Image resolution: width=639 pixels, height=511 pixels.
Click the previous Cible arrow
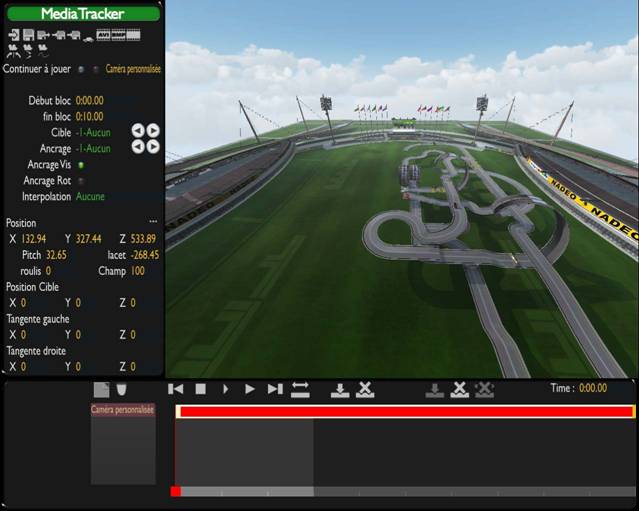click(x=138, y=130)
